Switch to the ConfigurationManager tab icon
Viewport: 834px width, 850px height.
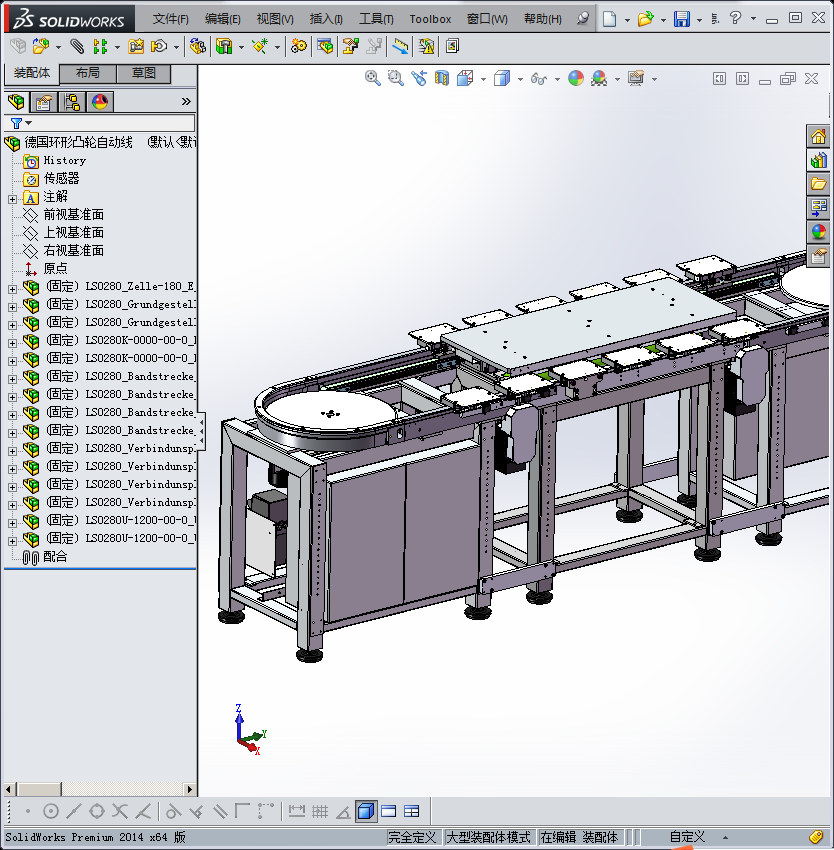coord(72,102)
